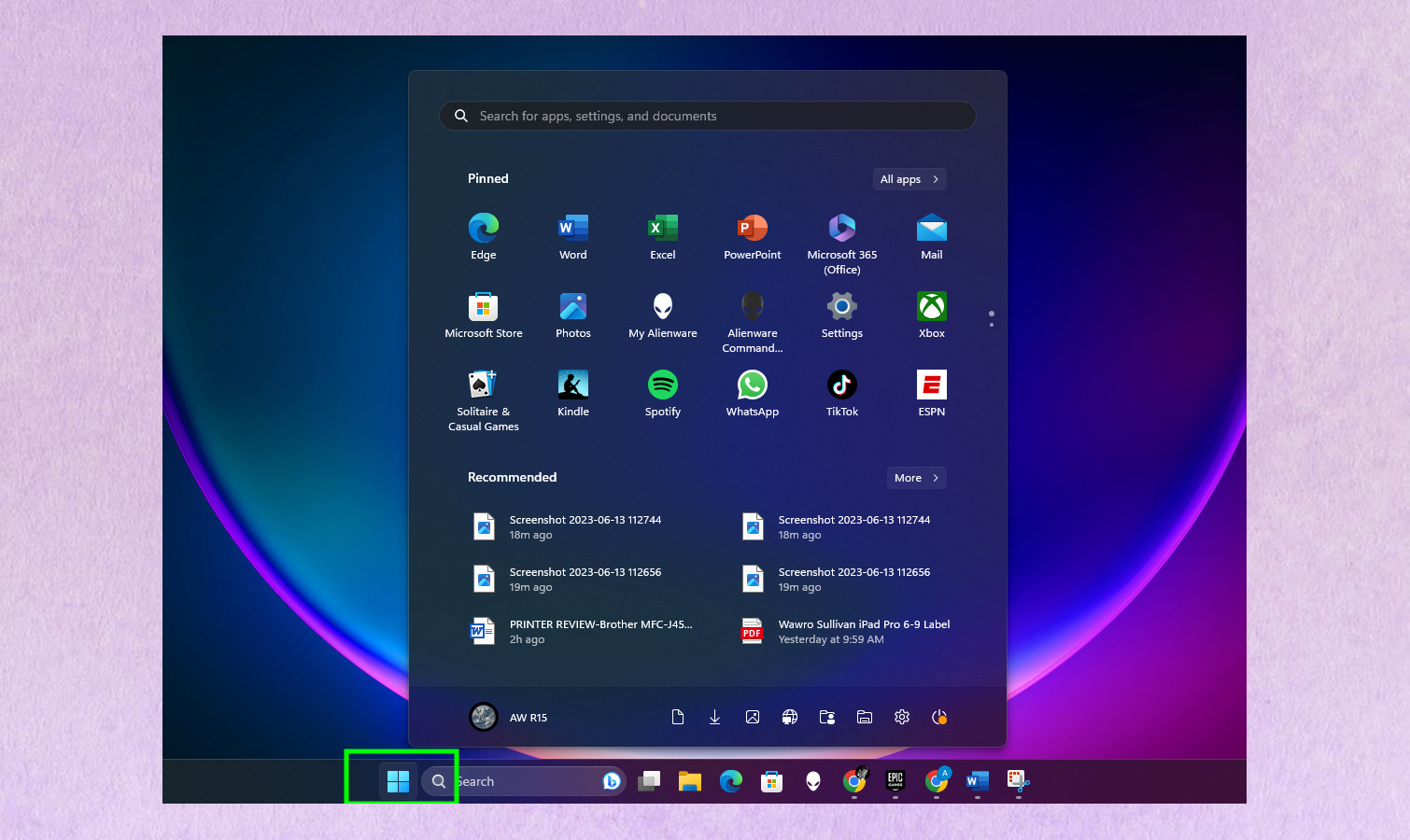Open File Explorer from the taskbar

[x=690, y=781]
